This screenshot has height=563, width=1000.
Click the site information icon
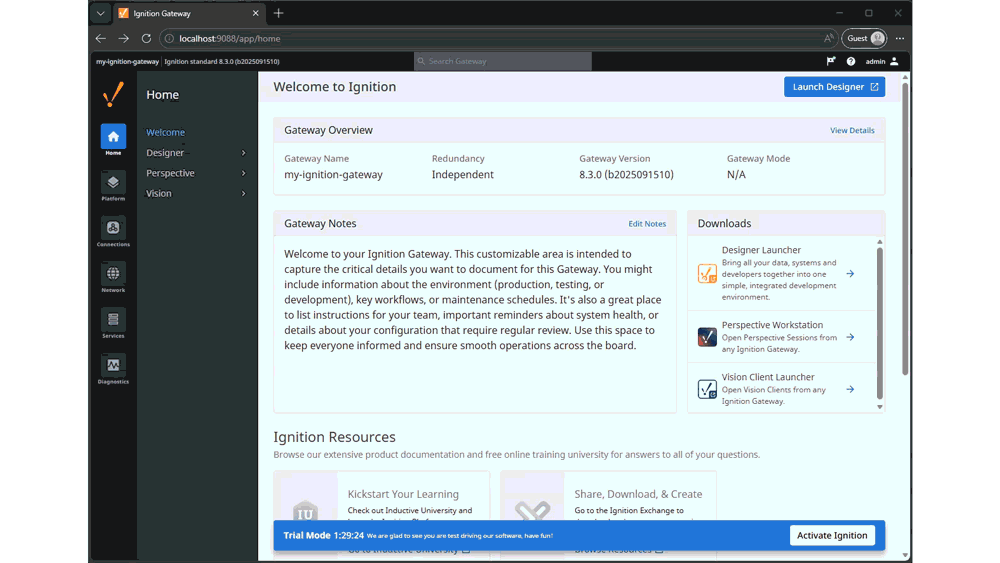click(169, 38)
